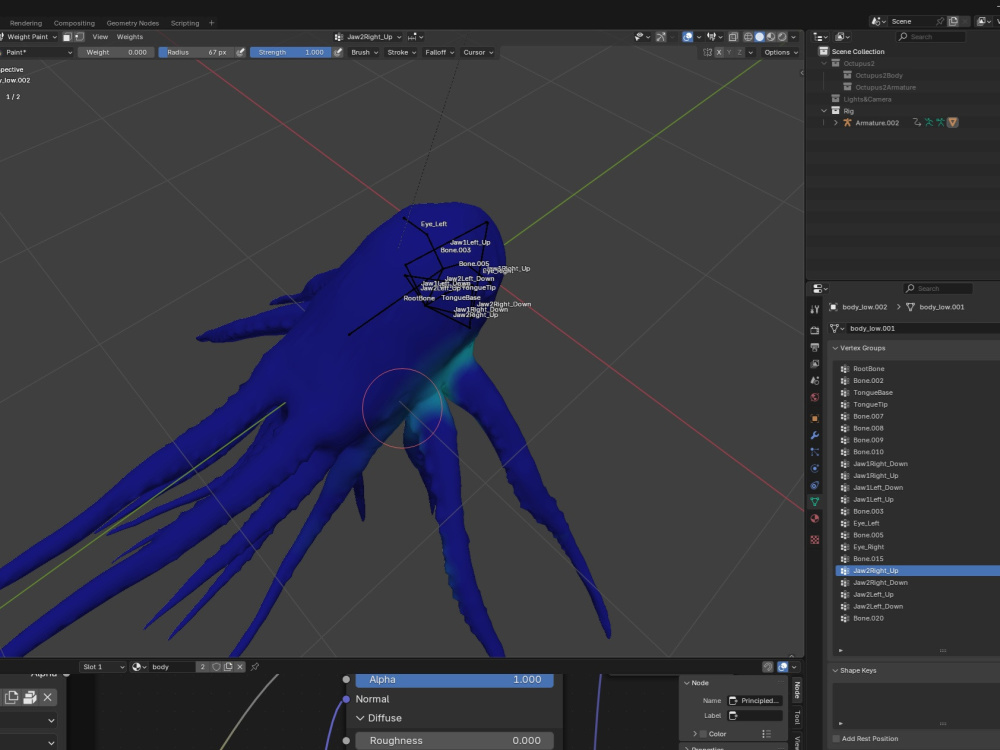Open the Object Data green triangle icon
This screenshot has width=1000, height=750.
(x=814, y=502)
